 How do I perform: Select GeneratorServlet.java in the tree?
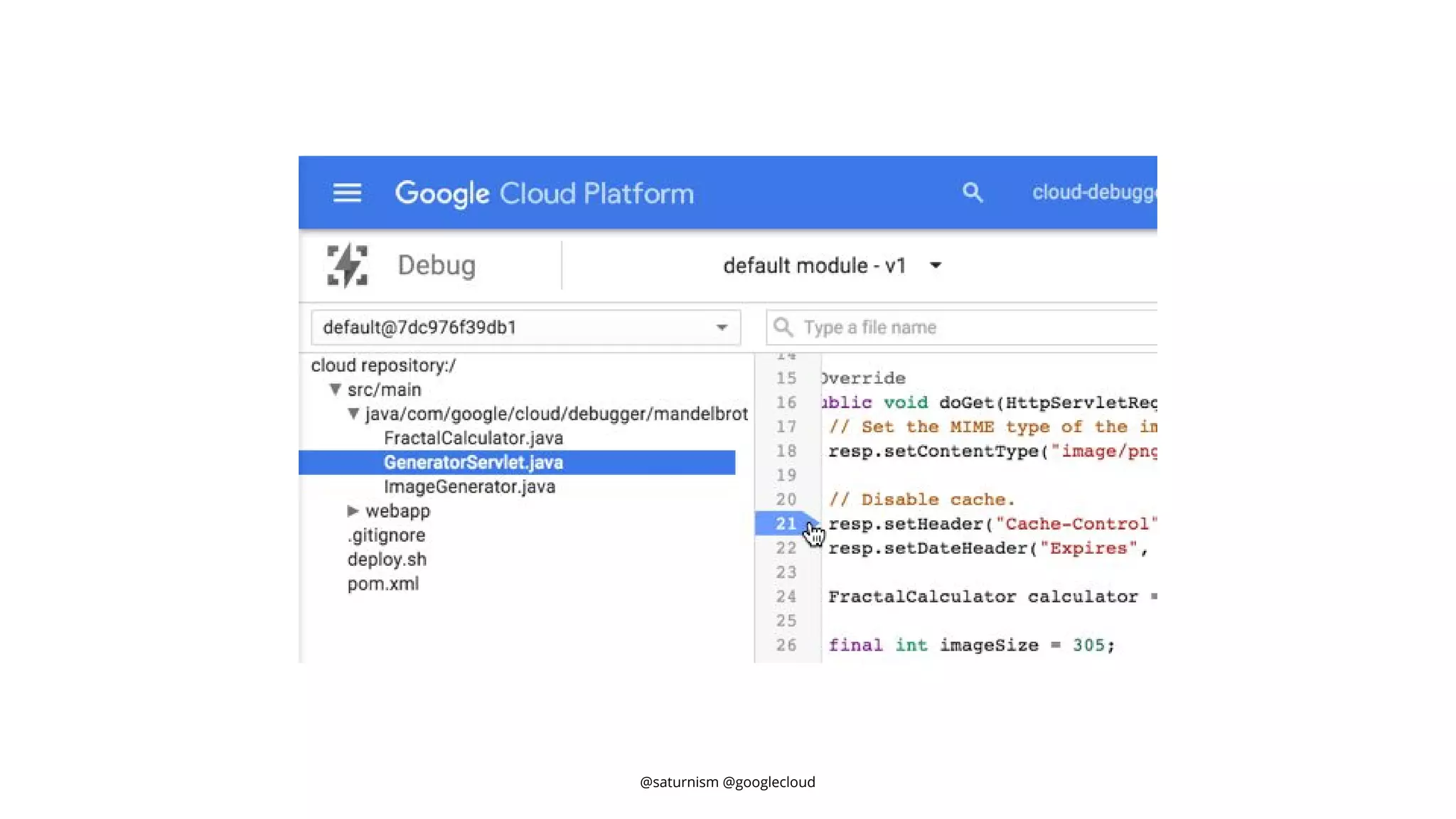click(x=517, y=463)
